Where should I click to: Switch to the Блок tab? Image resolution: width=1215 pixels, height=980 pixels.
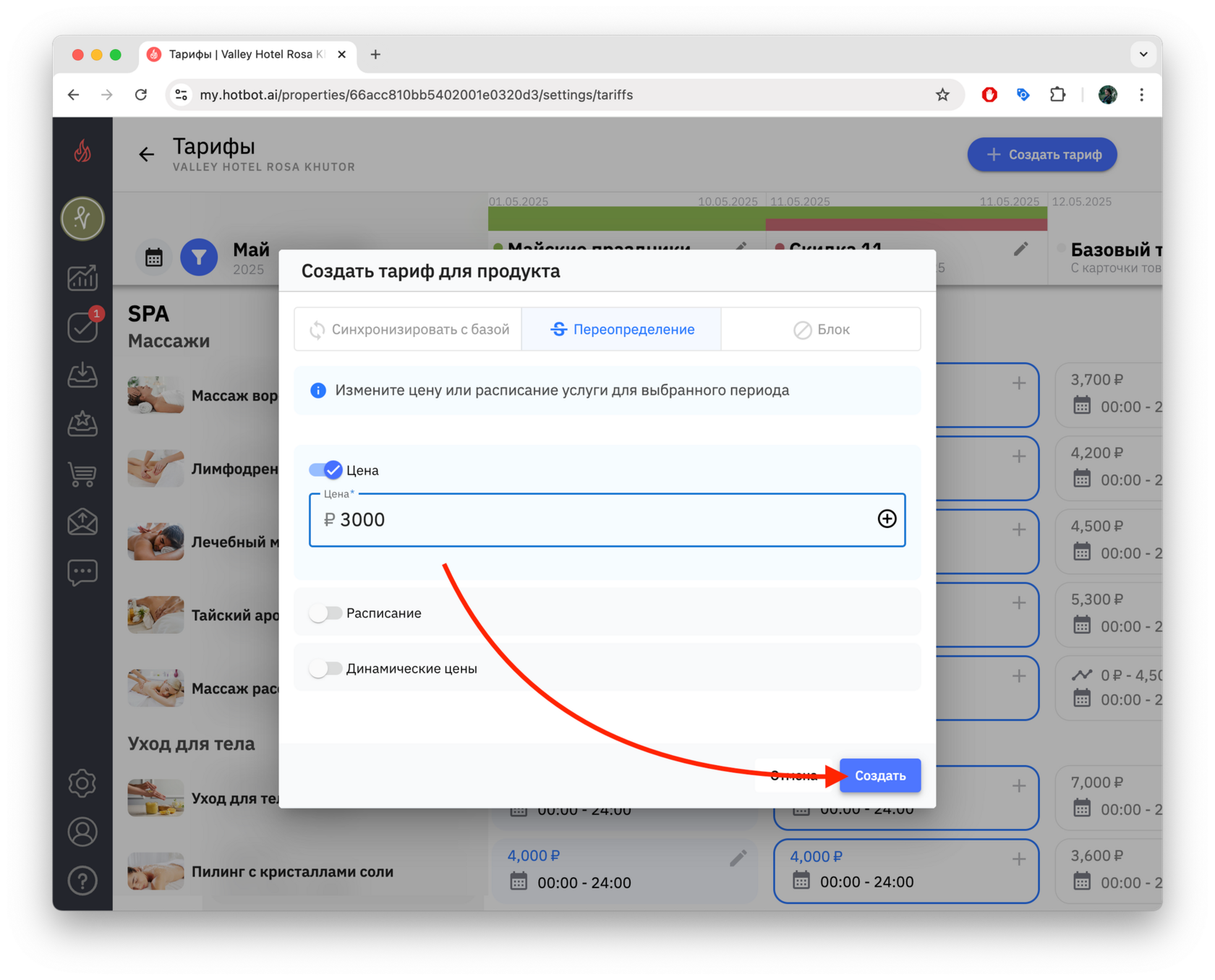tap(821, 329)
